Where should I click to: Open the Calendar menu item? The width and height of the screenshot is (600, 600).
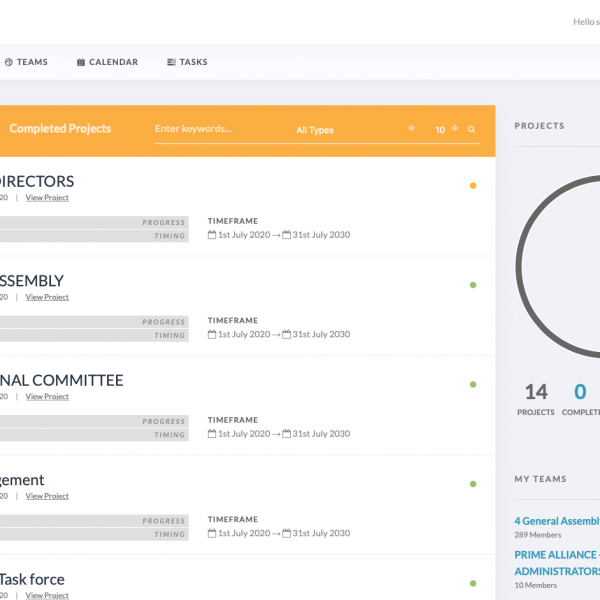(x=107, y=62)
